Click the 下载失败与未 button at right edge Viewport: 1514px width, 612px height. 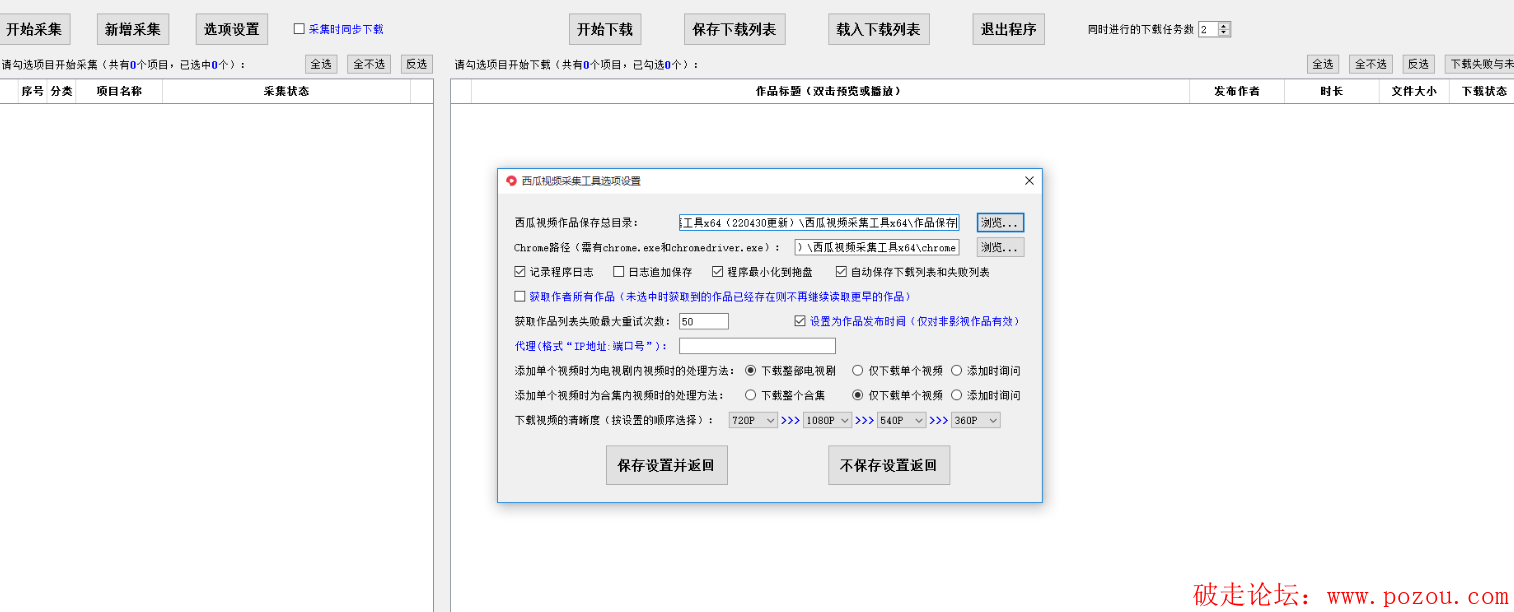1479,64
